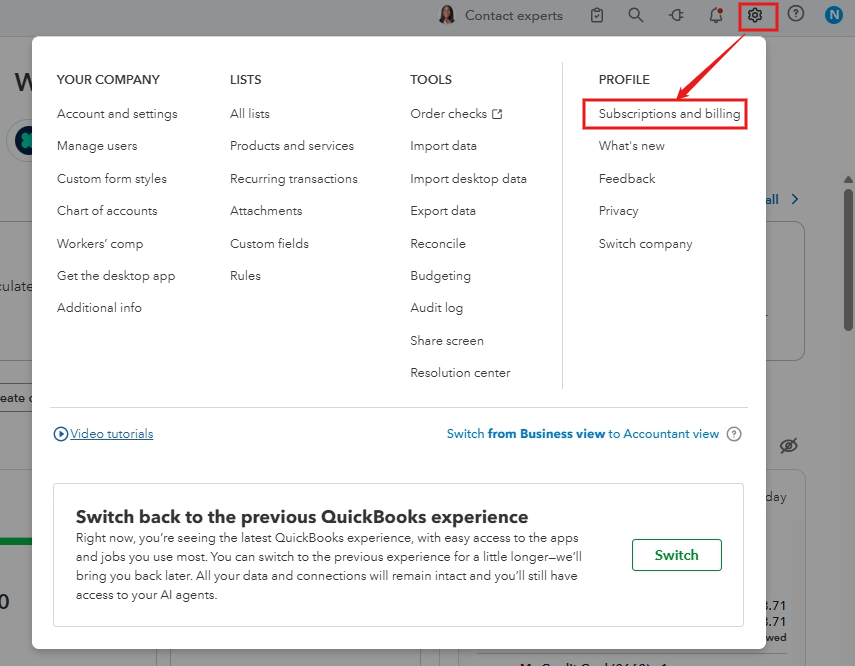Open the clipboard tasks icon

click(597, 15)
